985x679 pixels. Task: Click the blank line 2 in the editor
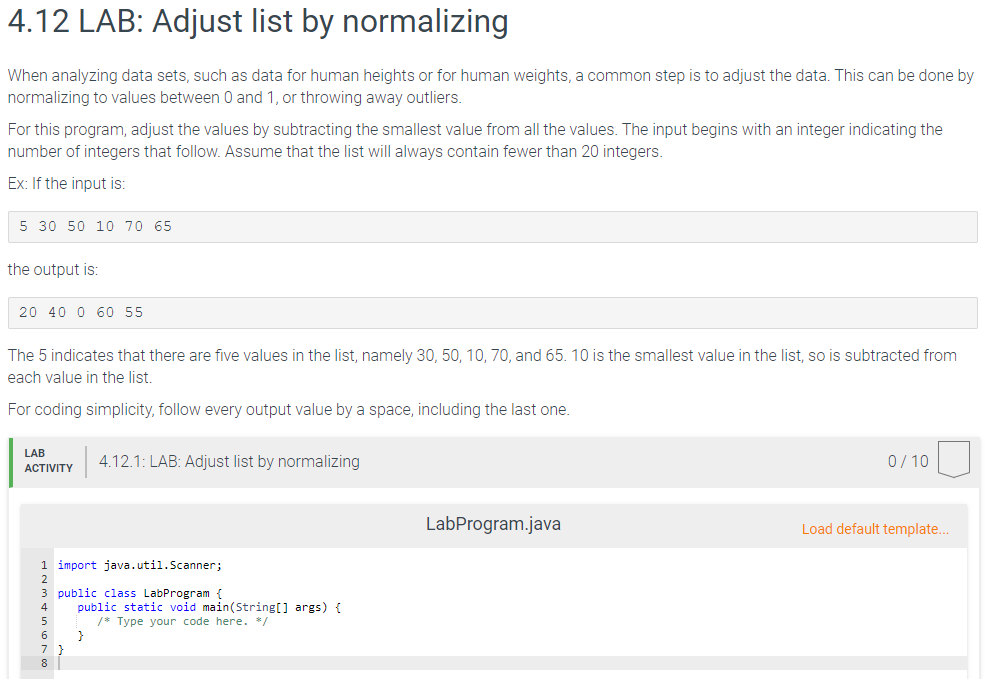(x=510, y=579)
